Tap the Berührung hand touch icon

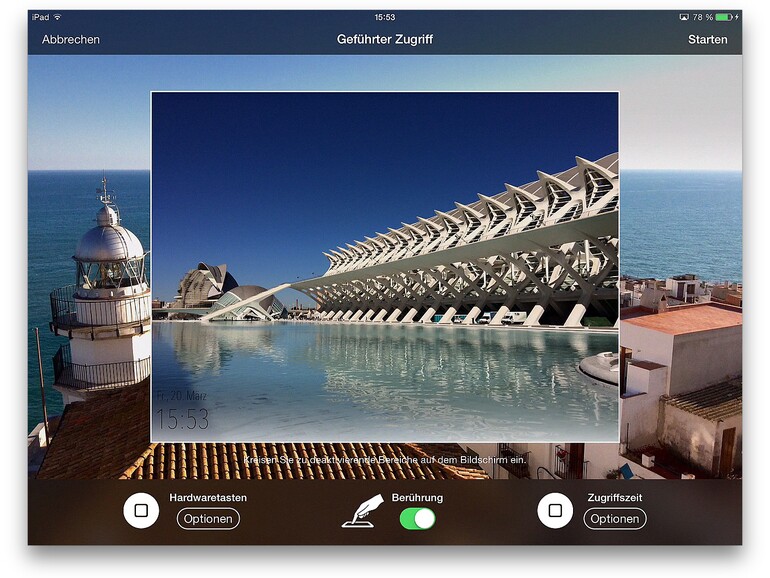click(x=363, y=511)
